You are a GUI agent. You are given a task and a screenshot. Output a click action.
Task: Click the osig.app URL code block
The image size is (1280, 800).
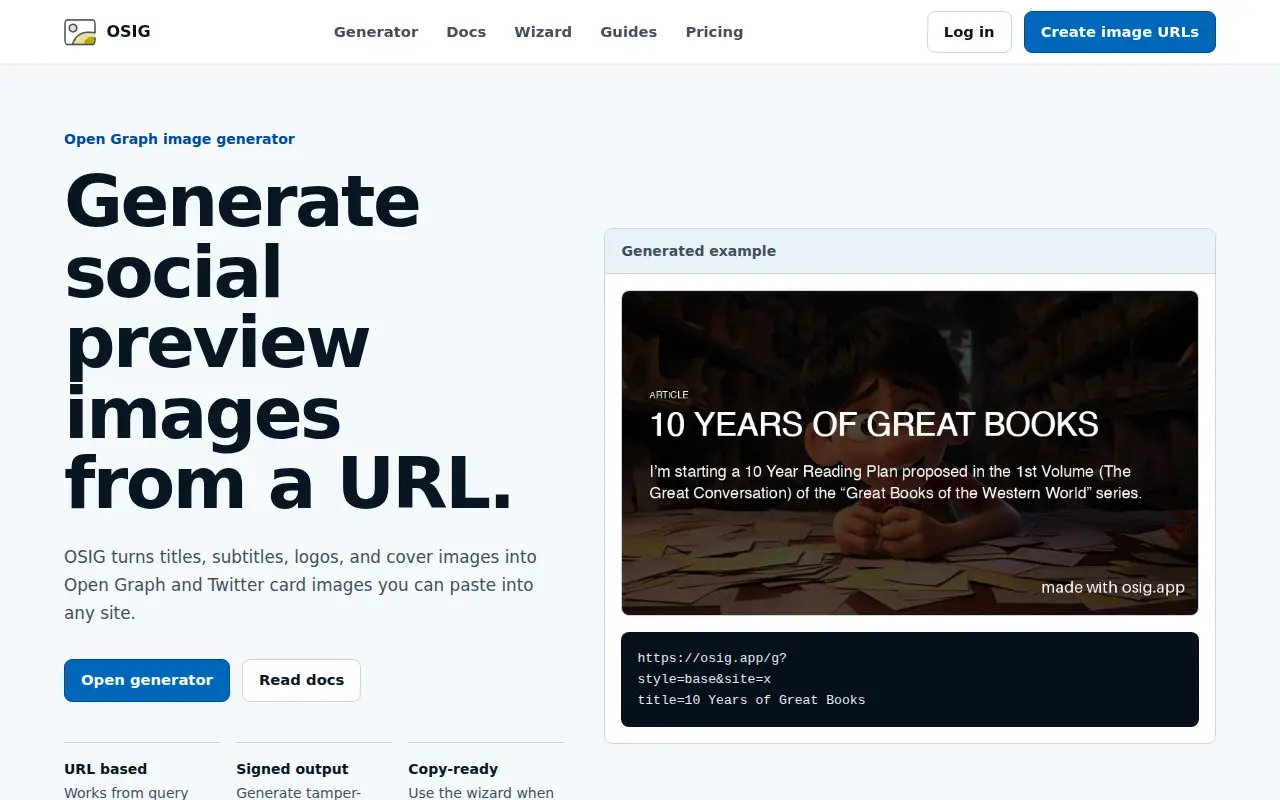point(909,679)
